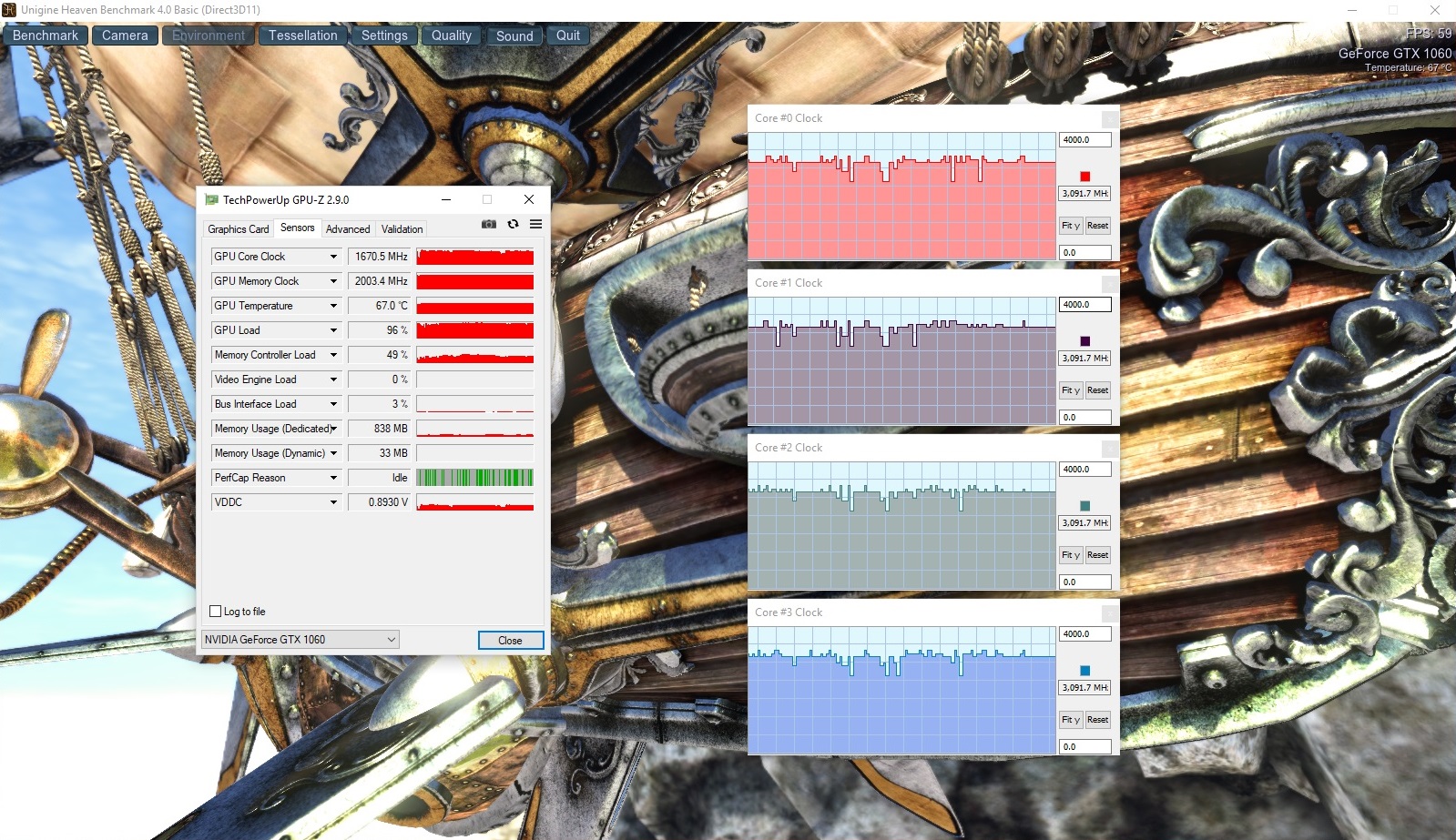The height and width of the screenshot is (840, 1456).
Task: Click the 0.0 min field of Core #1
Action: point(1085,418)
